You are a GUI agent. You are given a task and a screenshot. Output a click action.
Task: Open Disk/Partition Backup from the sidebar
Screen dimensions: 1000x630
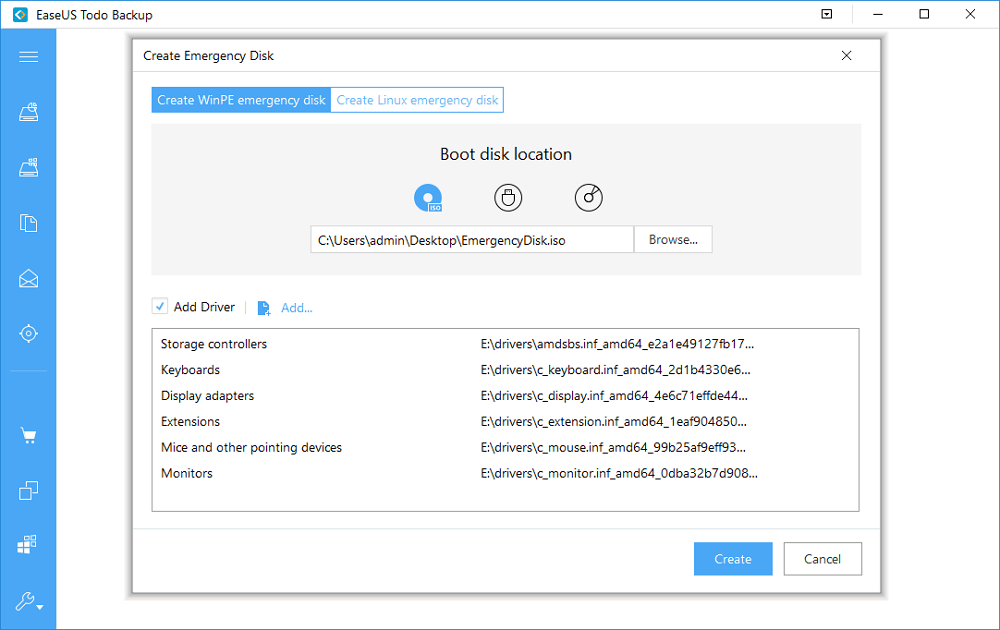click(28, 112)
